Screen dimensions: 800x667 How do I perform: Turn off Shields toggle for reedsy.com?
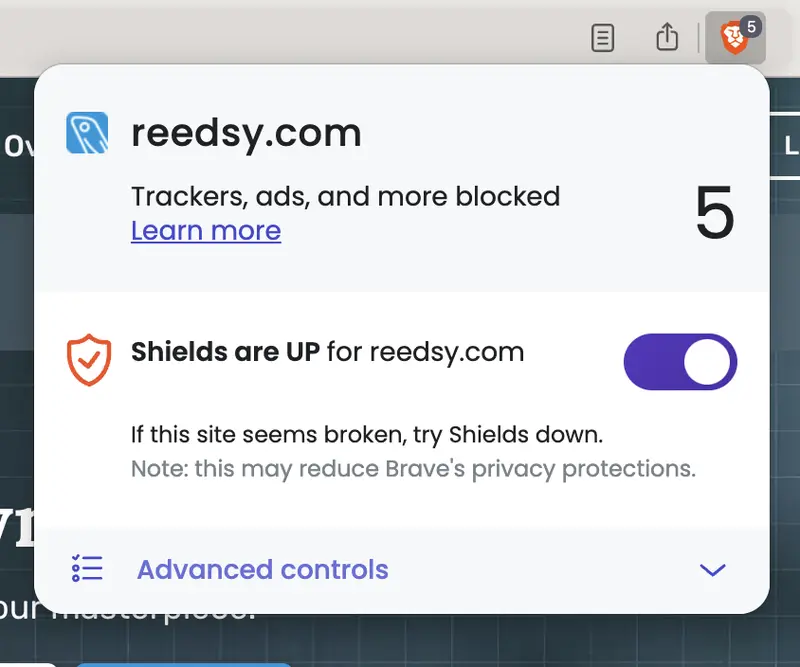click(680, 362)
